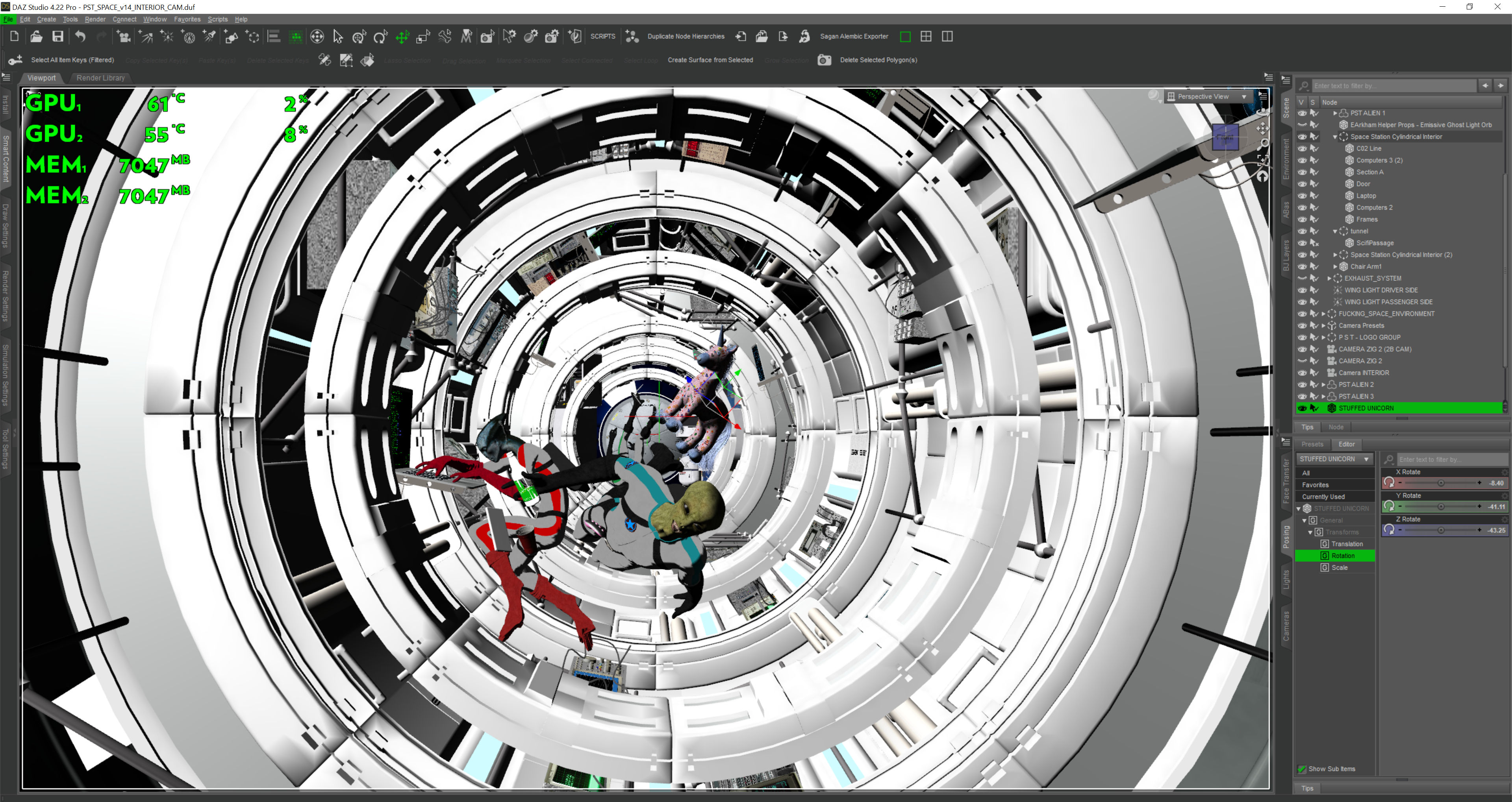Click the Save file icon
The height and width of the screenshot is (802, 1512).
[57, 36]
